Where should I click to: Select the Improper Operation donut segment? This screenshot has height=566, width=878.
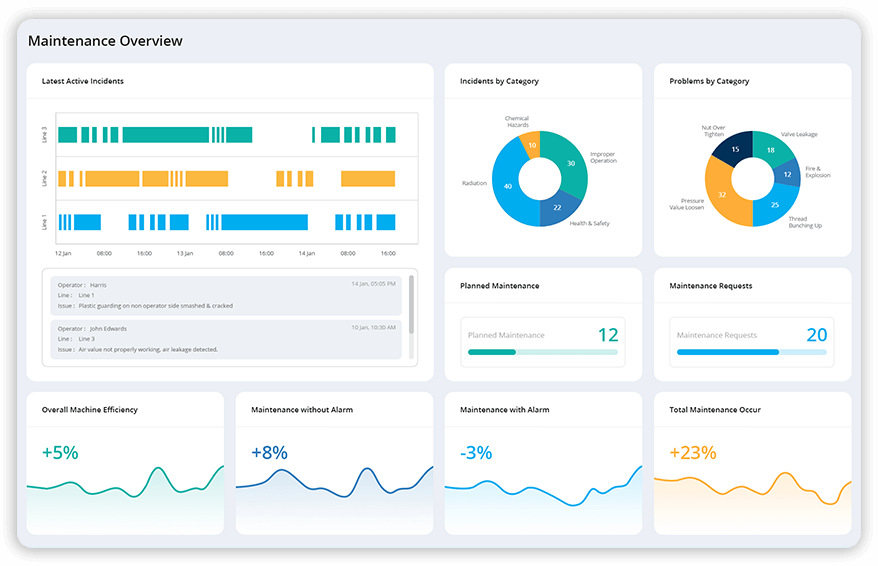(x=571, y=163)
